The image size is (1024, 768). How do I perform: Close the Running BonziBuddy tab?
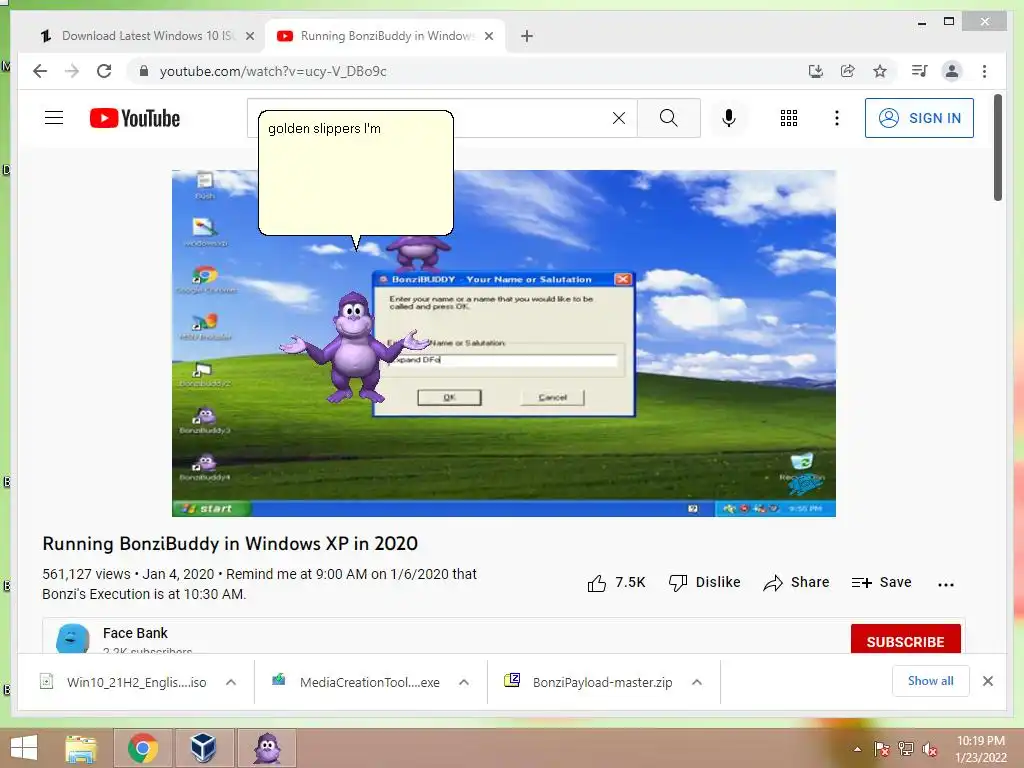[x=488, y=36]
